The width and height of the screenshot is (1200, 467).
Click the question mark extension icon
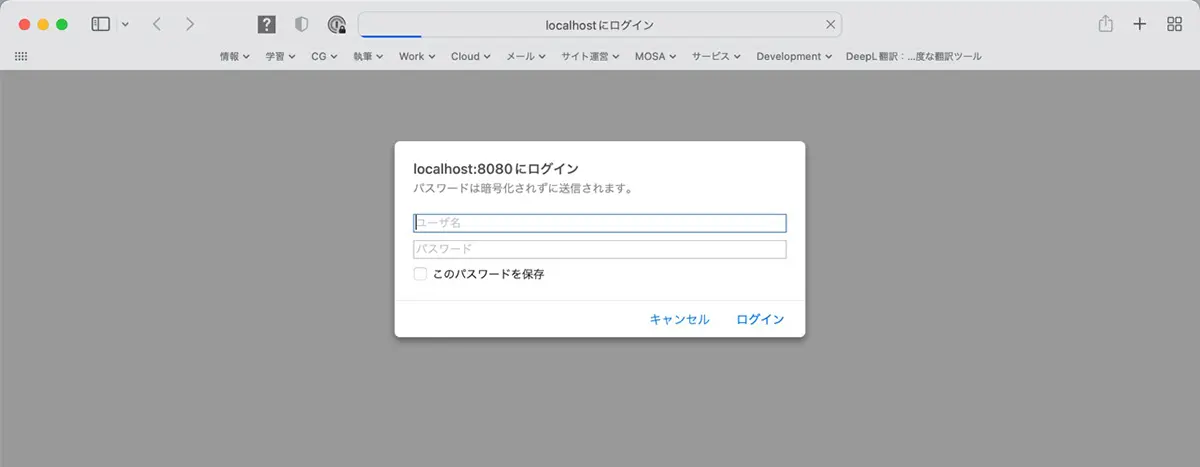pos(266,24)
